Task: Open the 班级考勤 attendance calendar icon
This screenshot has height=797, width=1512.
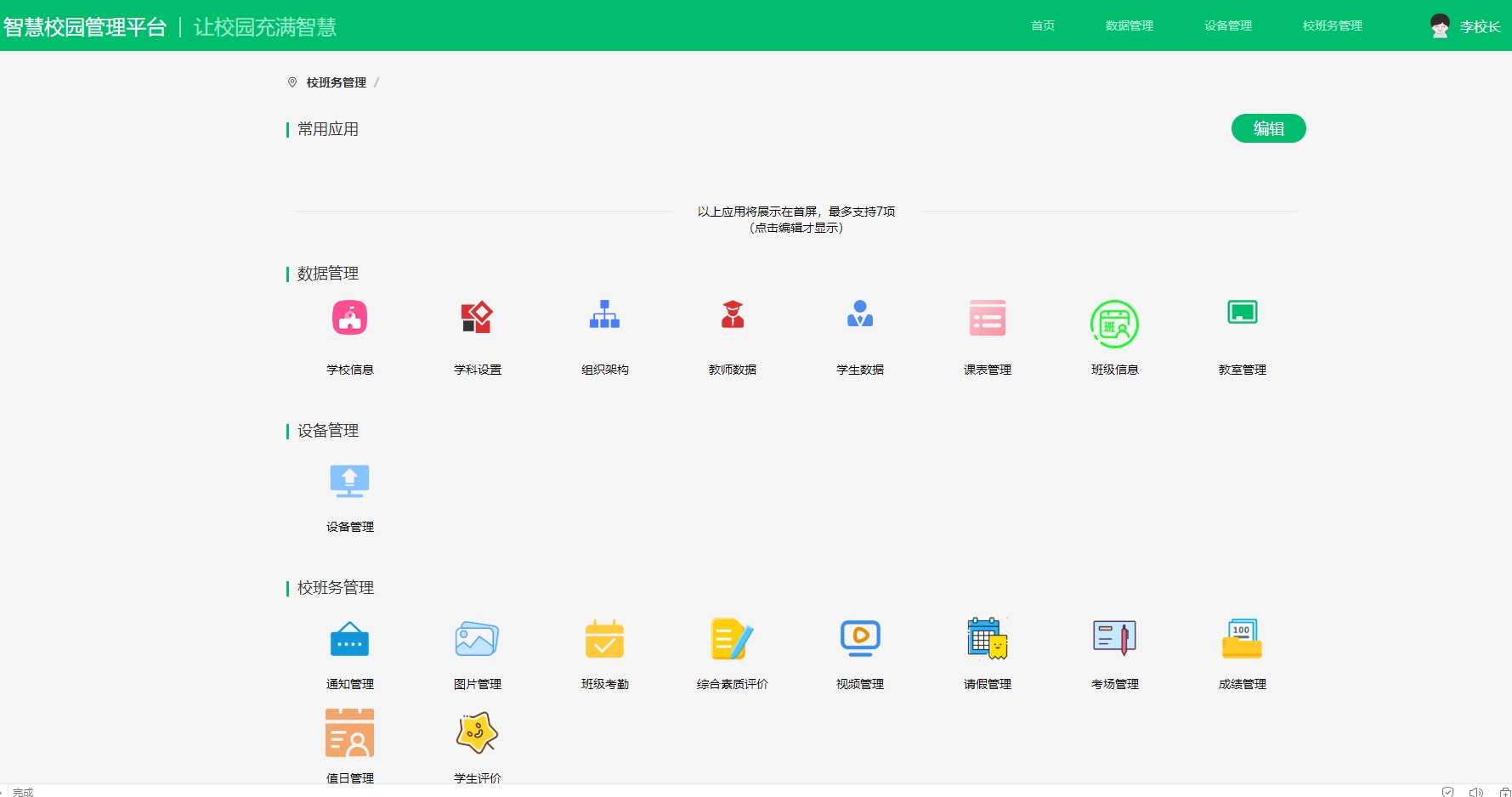Action: point(604,639)
